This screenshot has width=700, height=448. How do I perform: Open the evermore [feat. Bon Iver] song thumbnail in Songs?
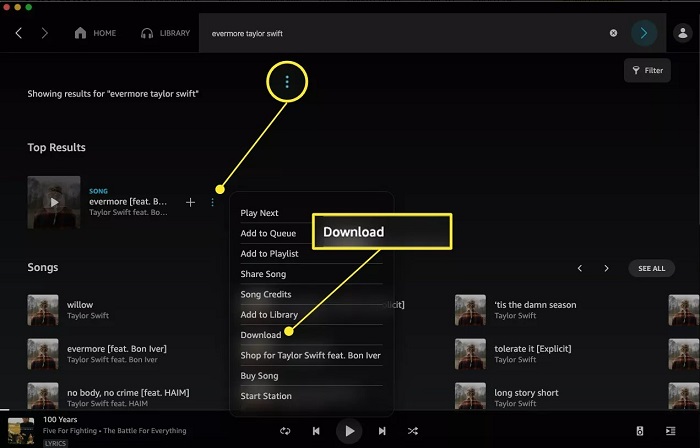click(x=43, y=354)
